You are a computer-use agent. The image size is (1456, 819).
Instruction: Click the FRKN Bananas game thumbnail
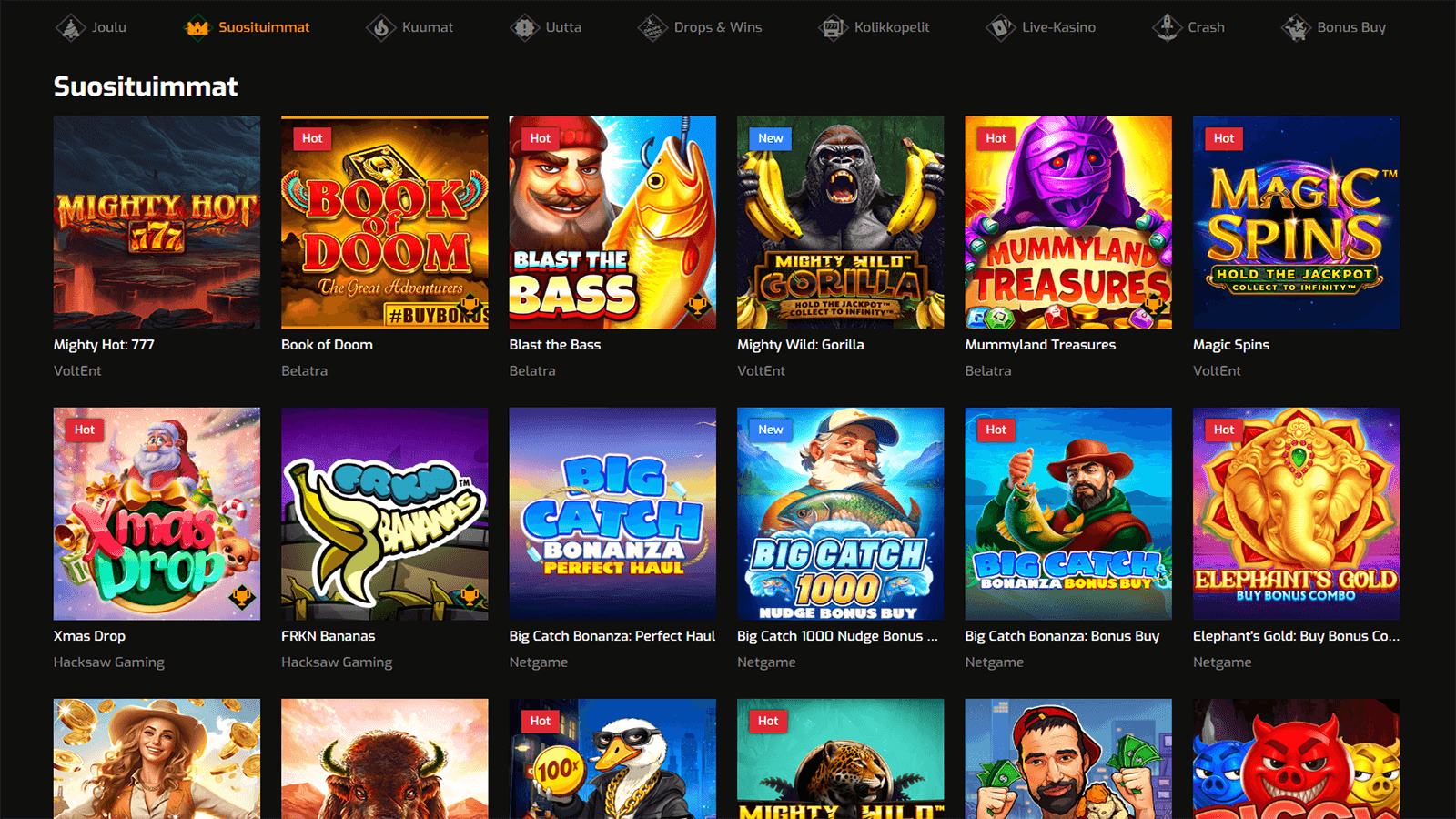click(384, 513)
